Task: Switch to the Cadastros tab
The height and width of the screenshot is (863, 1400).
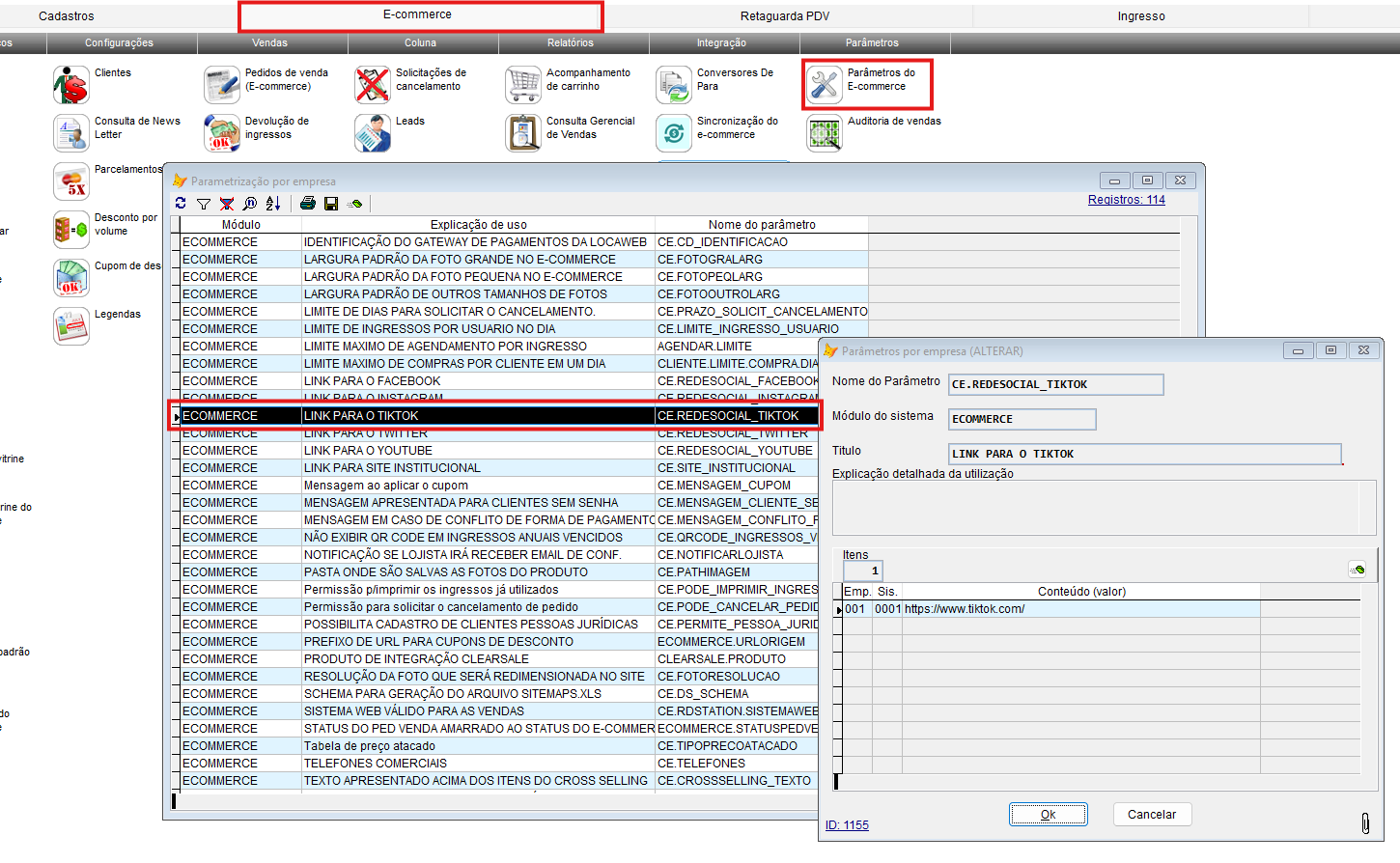Action: click(67, 16)
